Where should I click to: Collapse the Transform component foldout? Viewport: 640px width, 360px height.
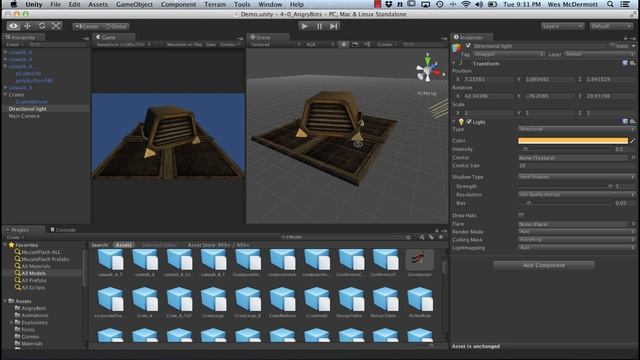click(454, 64)
